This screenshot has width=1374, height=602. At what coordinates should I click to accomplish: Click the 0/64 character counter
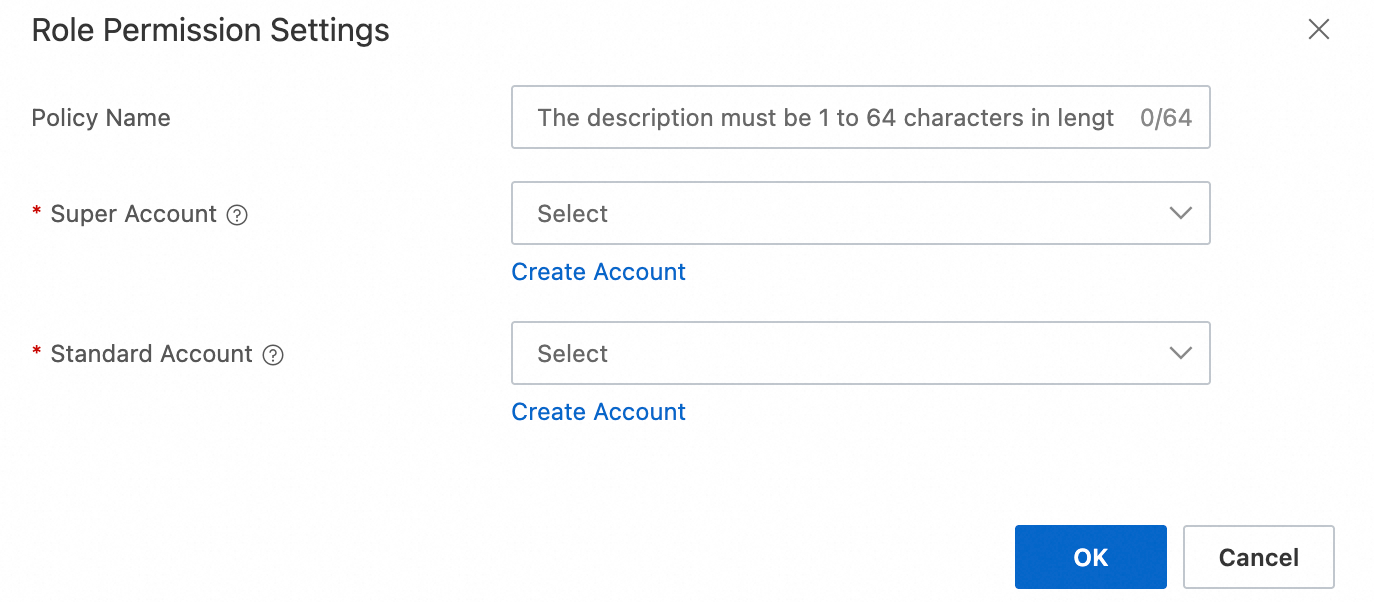coord(1166,118)
